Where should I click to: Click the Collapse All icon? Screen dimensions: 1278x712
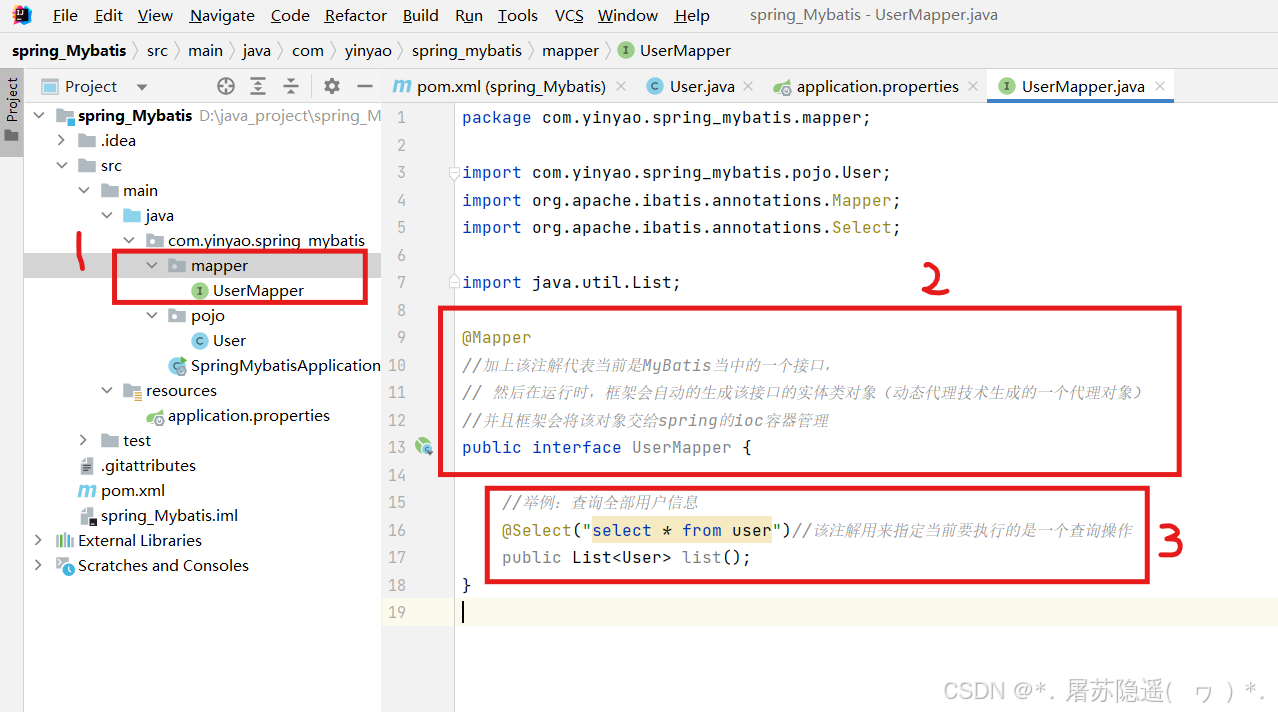tap(290, 87)
